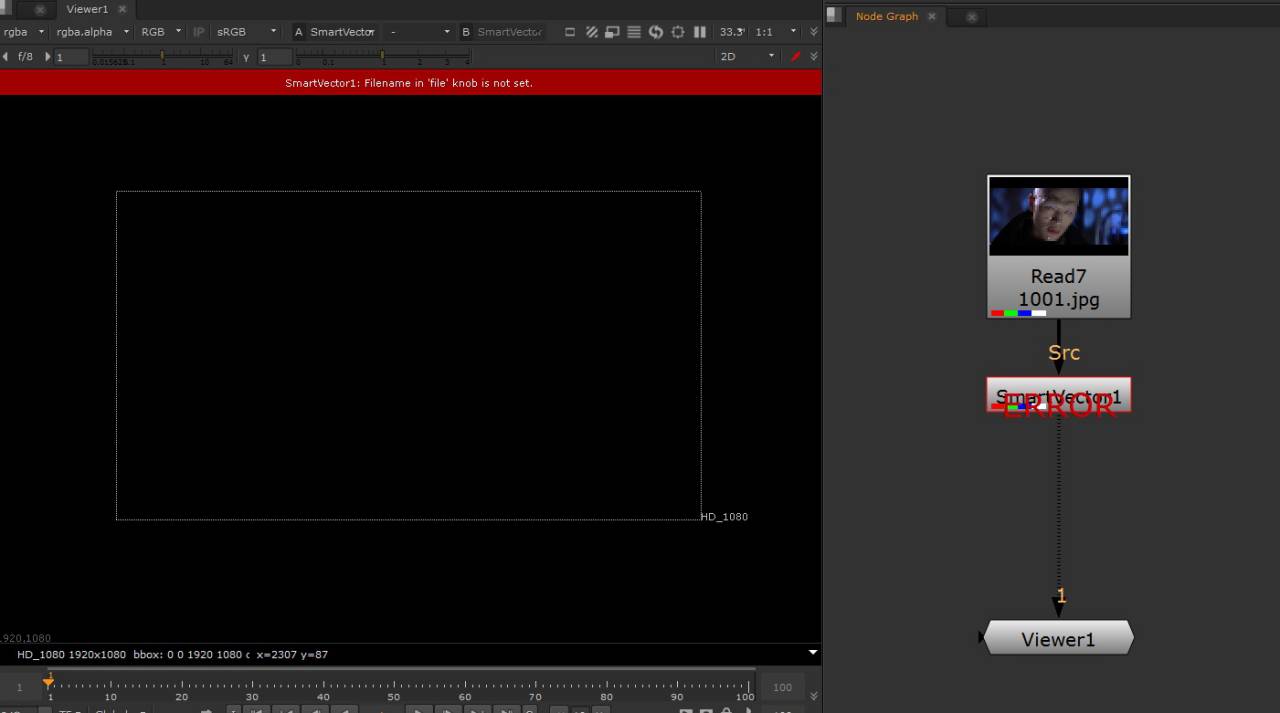Toggle the proxy mode icon

click(613, 32)
